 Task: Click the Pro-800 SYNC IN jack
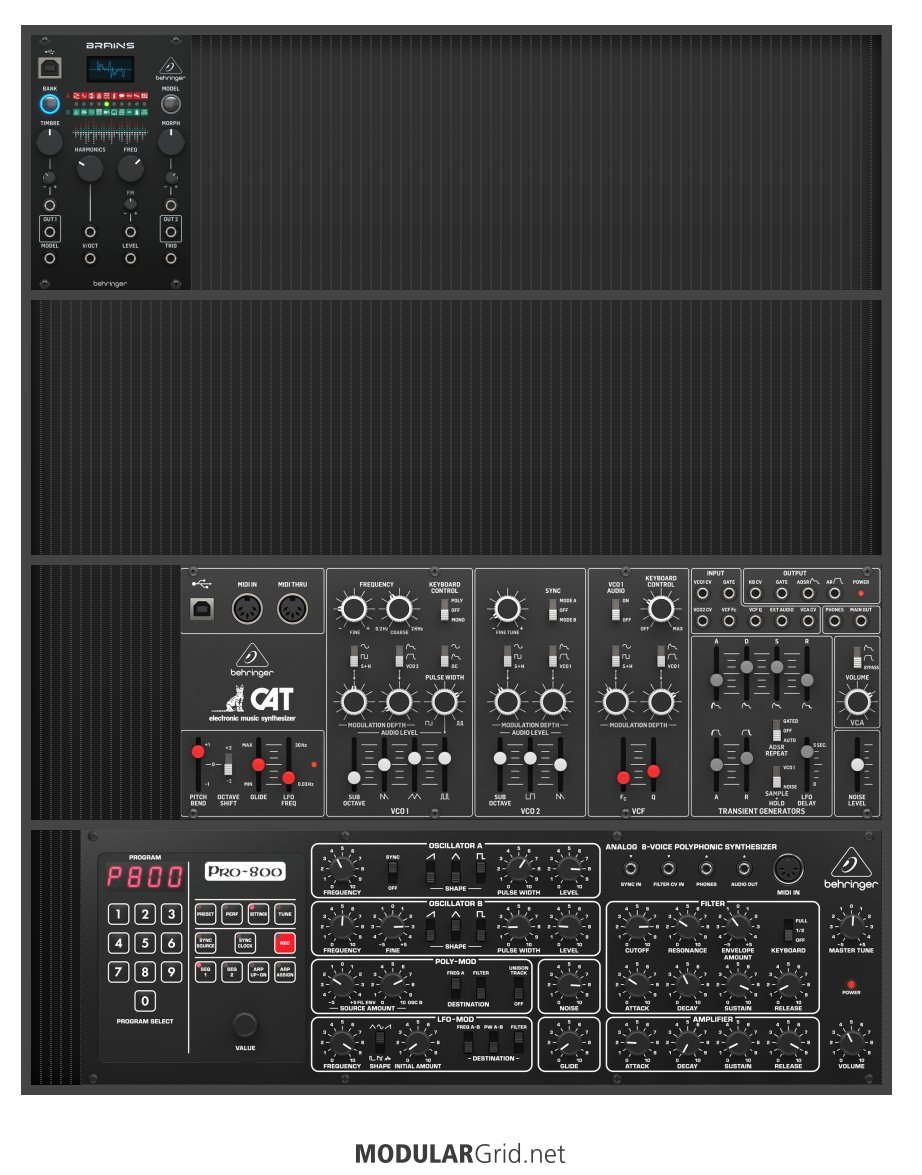coord(630,869)
